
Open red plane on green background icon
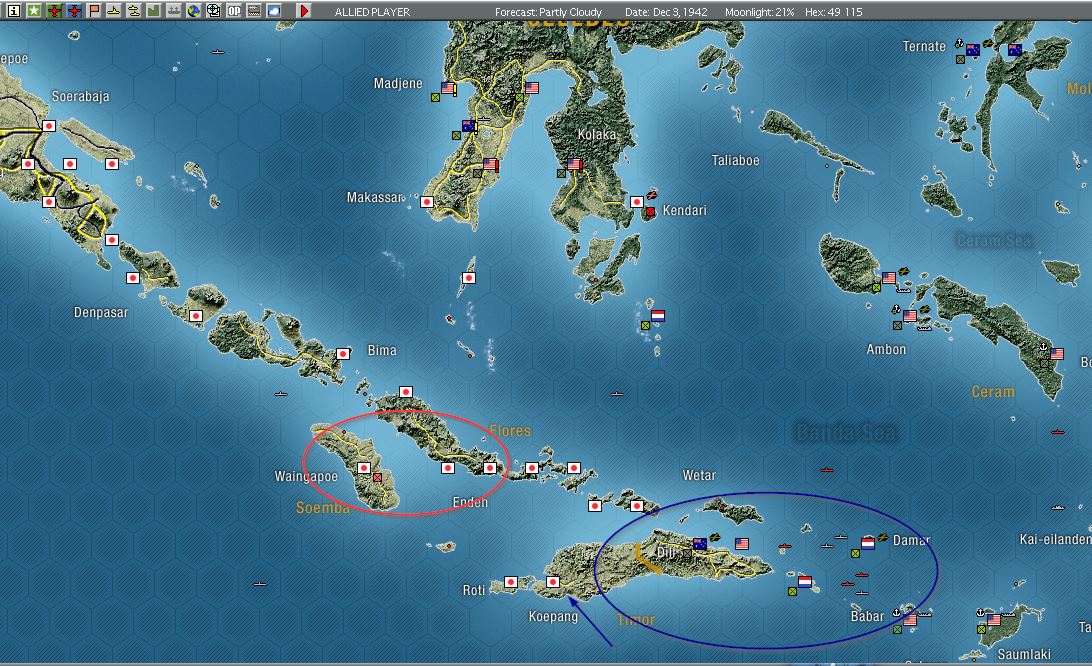54,10
